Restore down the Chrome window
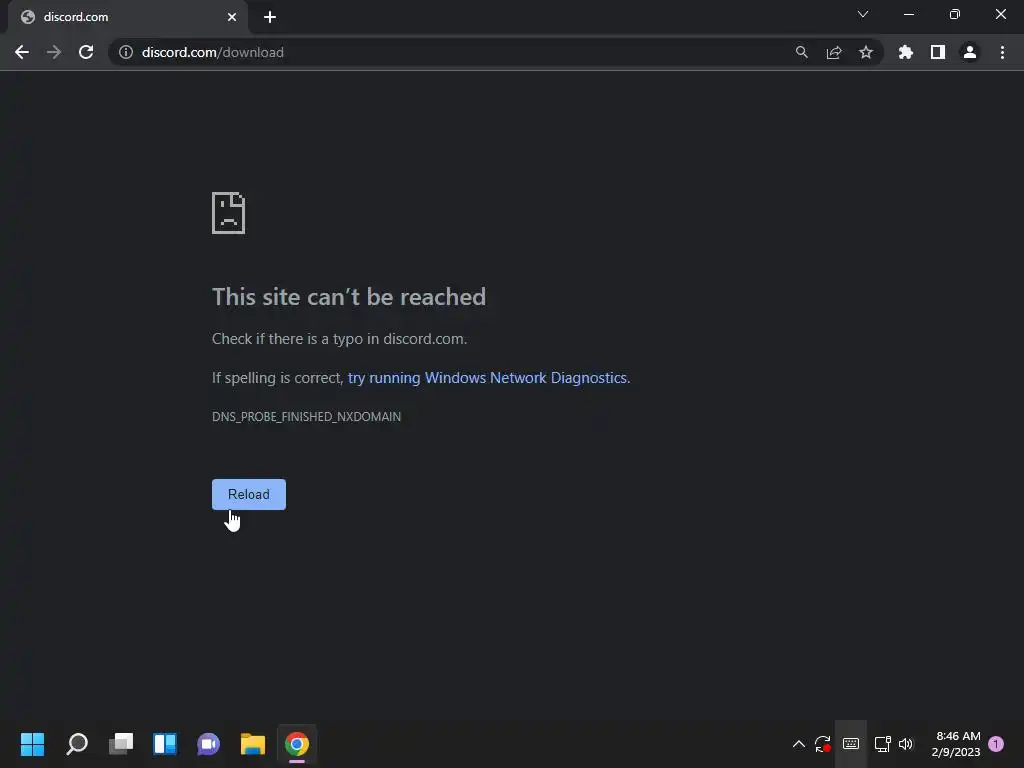 pyautogui.click(x=955, y=14)
